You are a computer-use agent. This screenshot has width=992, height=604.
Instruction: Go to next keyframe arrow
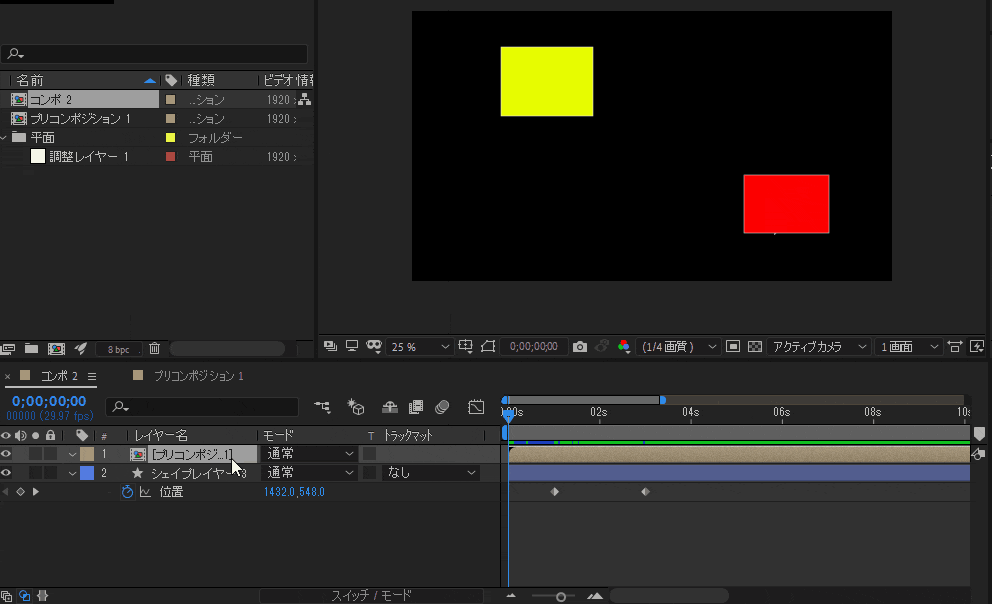tap(35, 491)
